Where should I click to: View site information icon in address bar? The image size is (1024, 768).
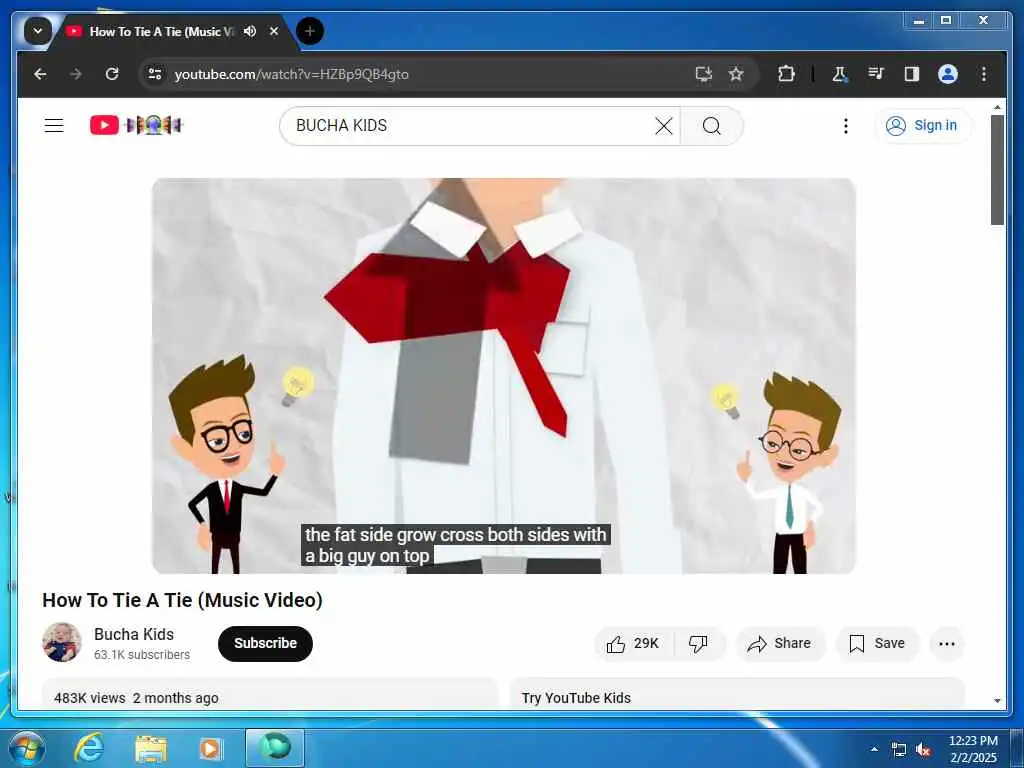pos(155,74)
